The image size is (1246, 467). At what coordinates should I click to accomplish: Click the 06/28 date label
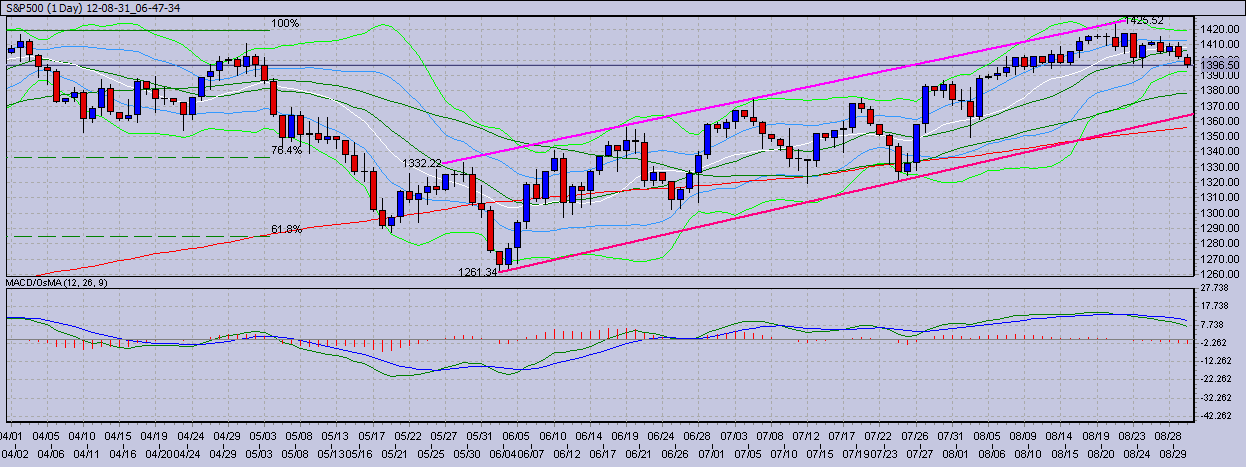pyautogui.click(x=697, y=437)
